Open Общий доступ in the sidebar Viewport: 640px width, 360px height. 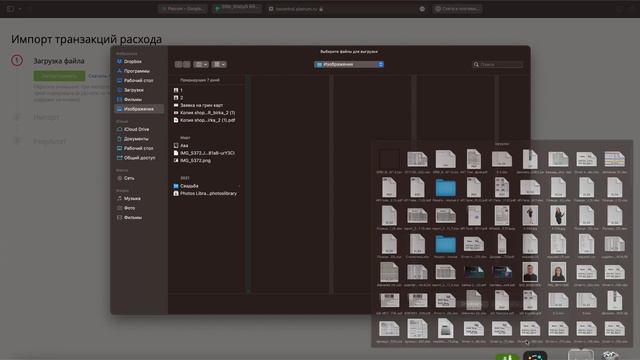click(139, 158)
